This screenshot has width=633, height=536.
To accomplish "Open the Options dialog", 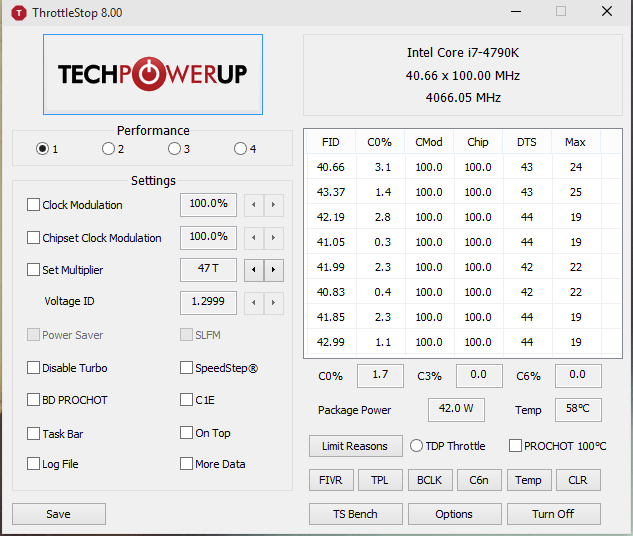I will (x=455, y=514).
